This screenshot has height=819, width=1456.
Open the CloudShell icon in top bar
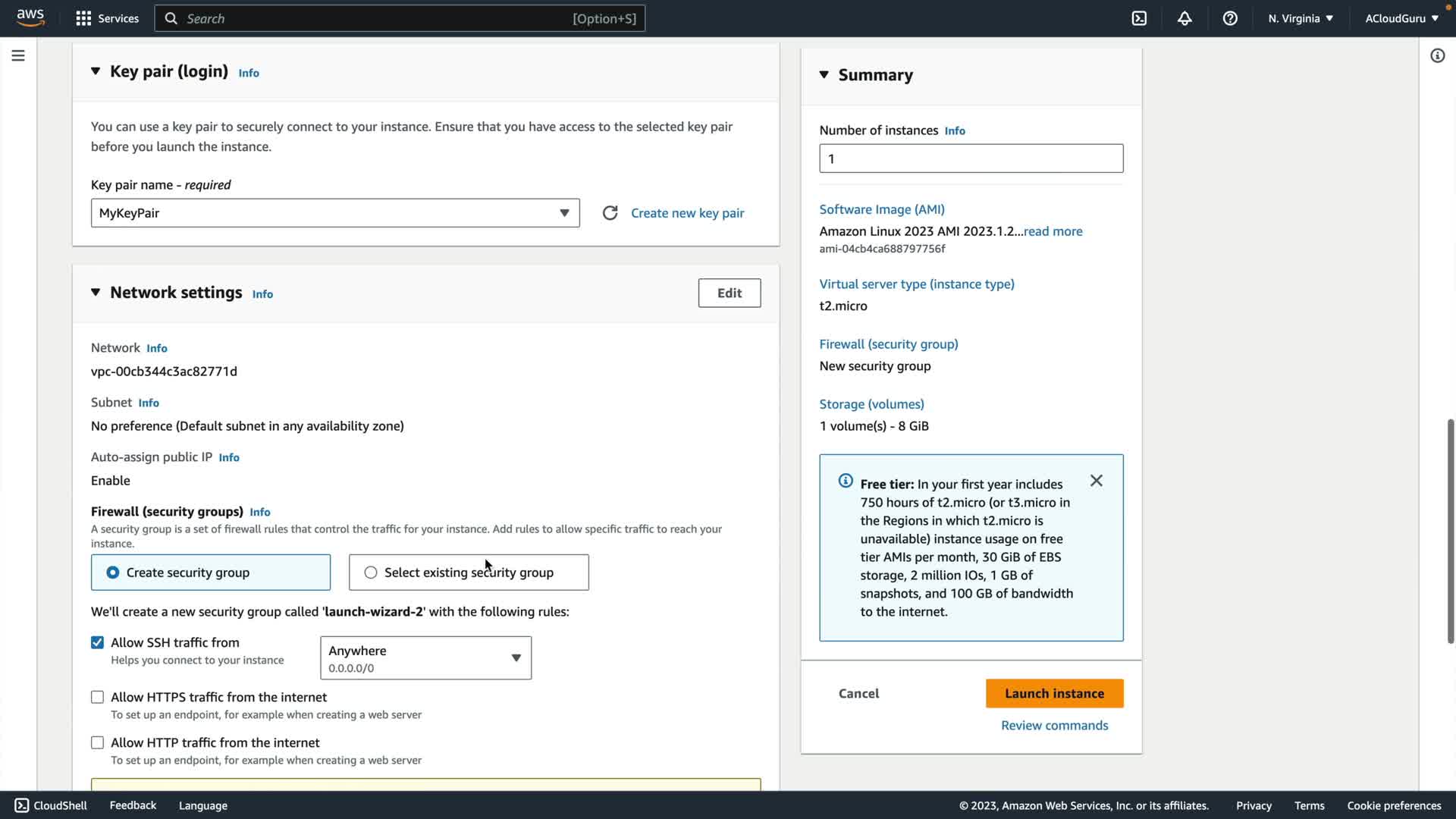1139,18
